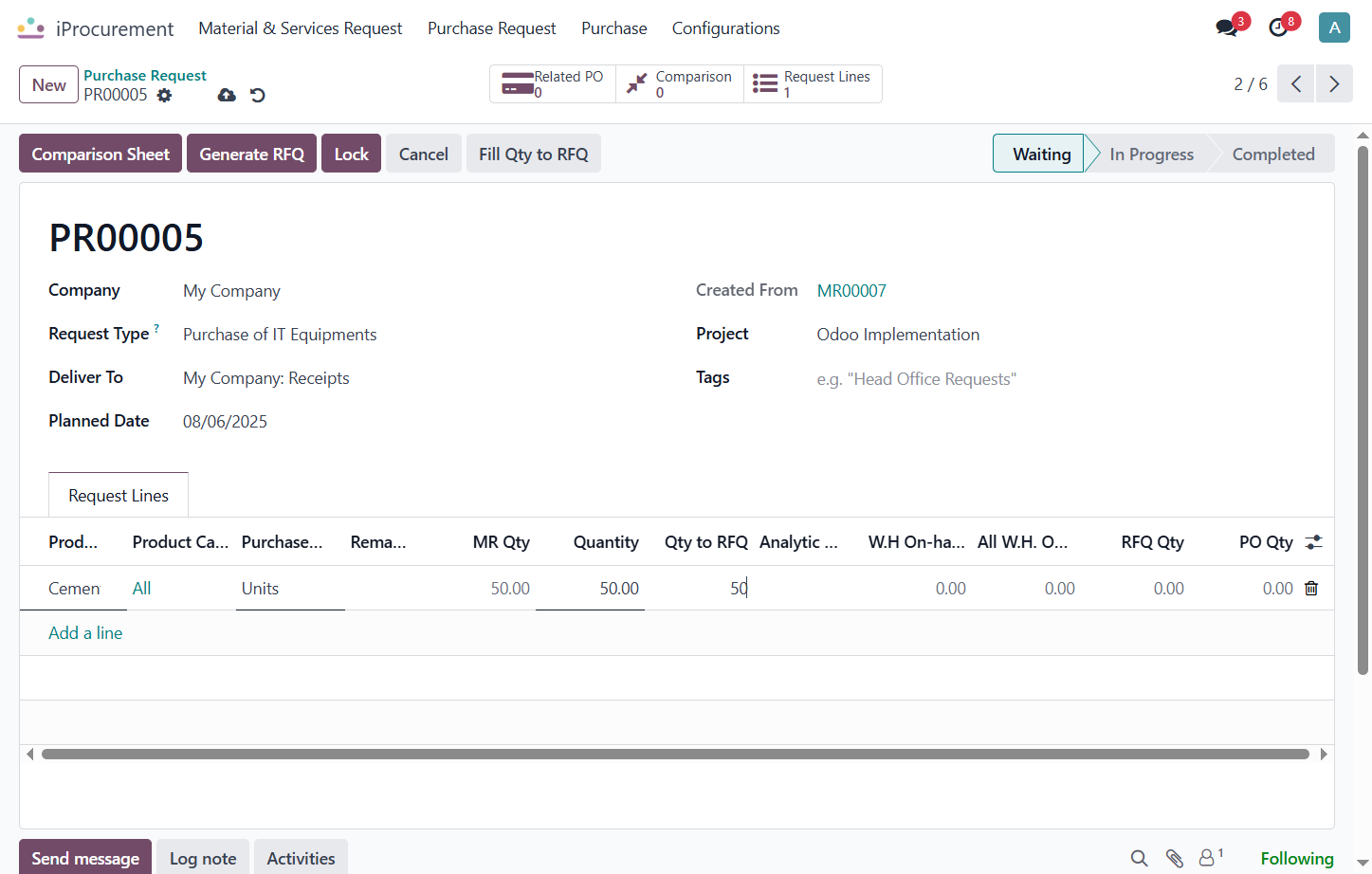This screenshot has width=1372, height=874.
Task: Open the Material & Services Request menu
Action: [x=301, y=28]
